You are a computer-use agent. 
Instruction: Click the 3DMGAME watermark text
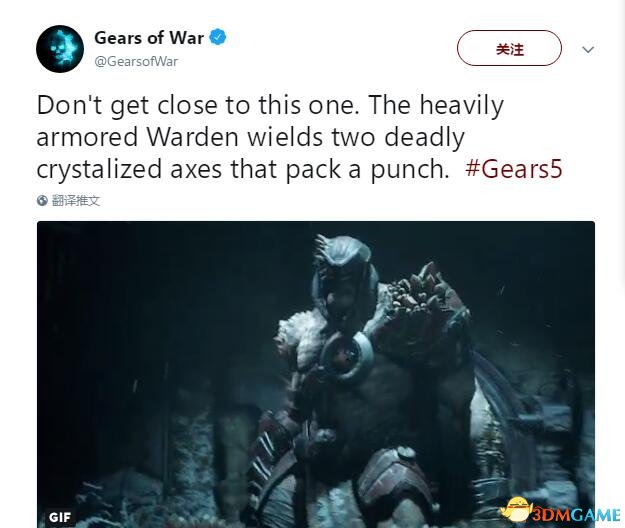pos(576,514)
